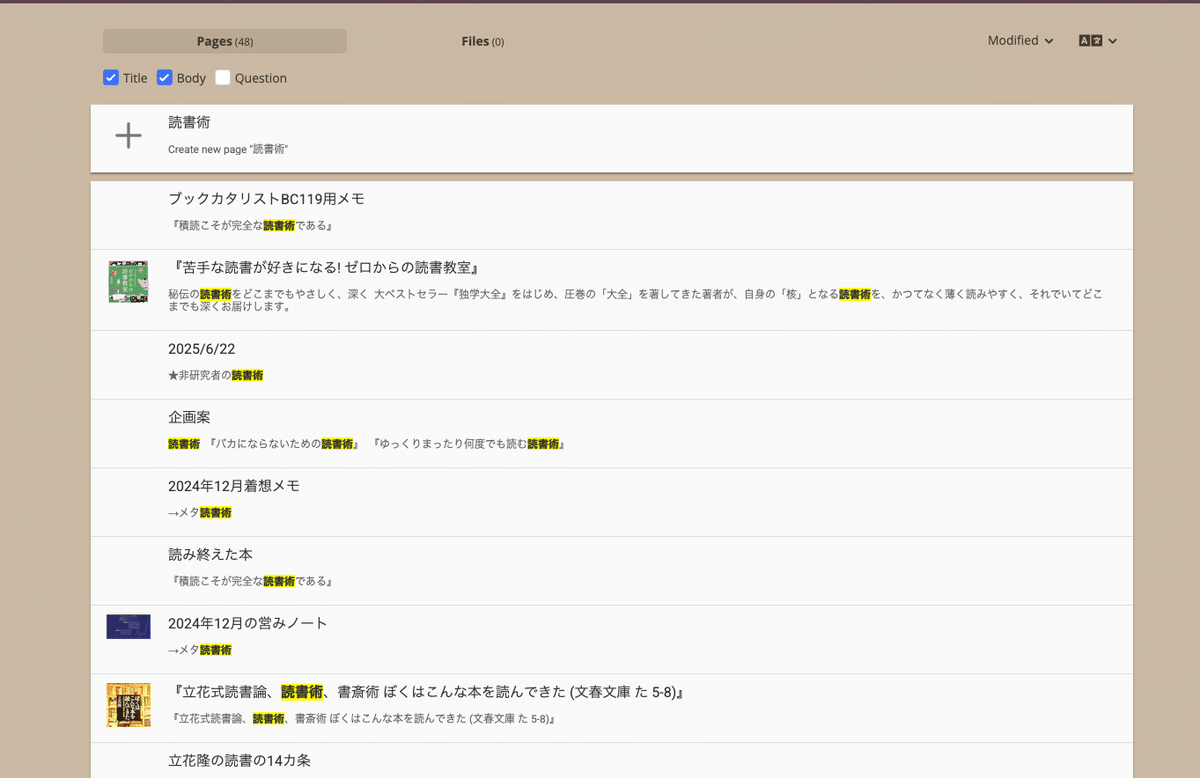Viewport: 1200px width, 778px height.
Task: Click the plus icon to create new page
Action: 128,135
